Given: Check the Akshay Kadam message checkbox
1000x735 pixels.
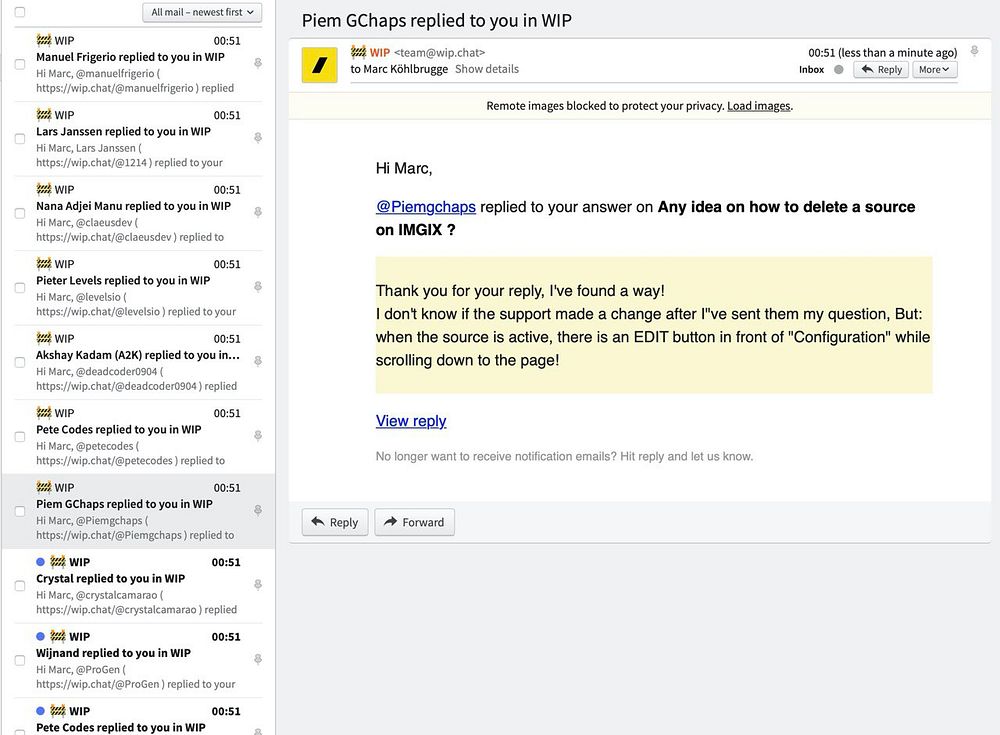Looking at the screenshot, I should pos(20,362).
